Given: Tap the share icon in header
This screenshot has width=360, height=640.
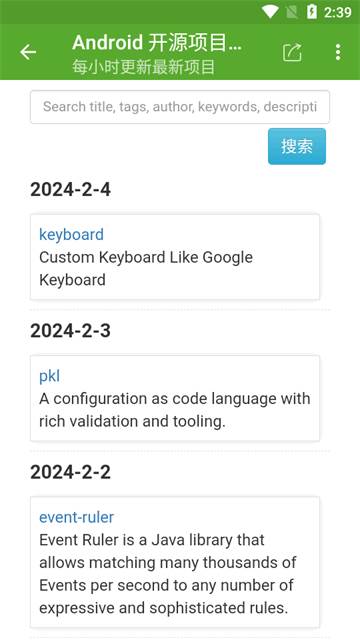Looking at the screenshot, I should click(292, 52).
